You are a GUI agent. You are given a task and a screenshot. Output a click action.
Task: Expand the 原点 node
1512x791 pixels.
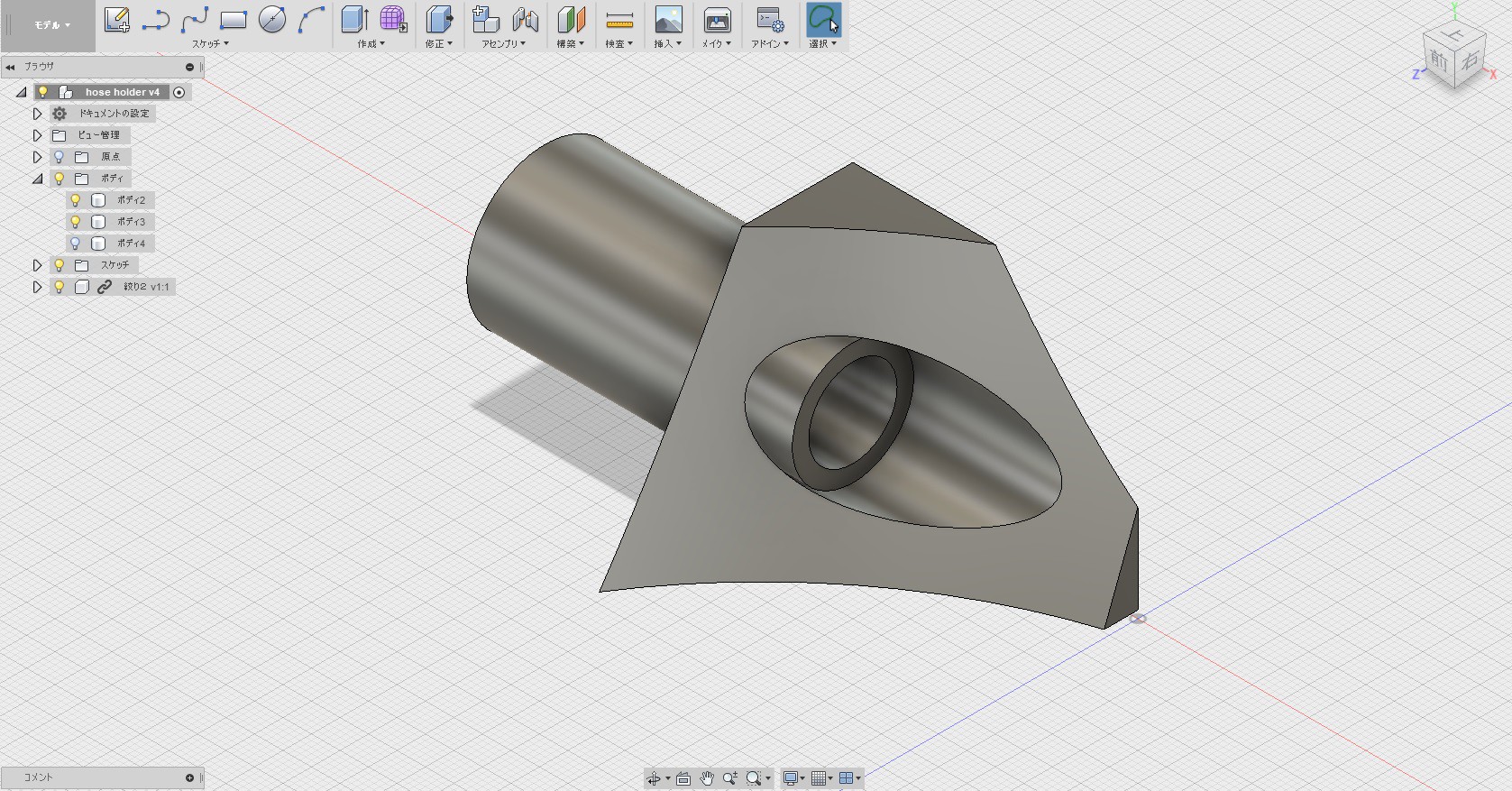(37, 157)
